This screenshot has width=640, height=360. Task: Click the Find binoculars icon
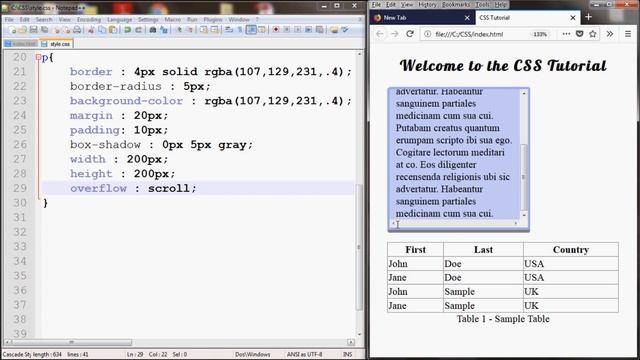pyautogui.click(x=153, y=30)
